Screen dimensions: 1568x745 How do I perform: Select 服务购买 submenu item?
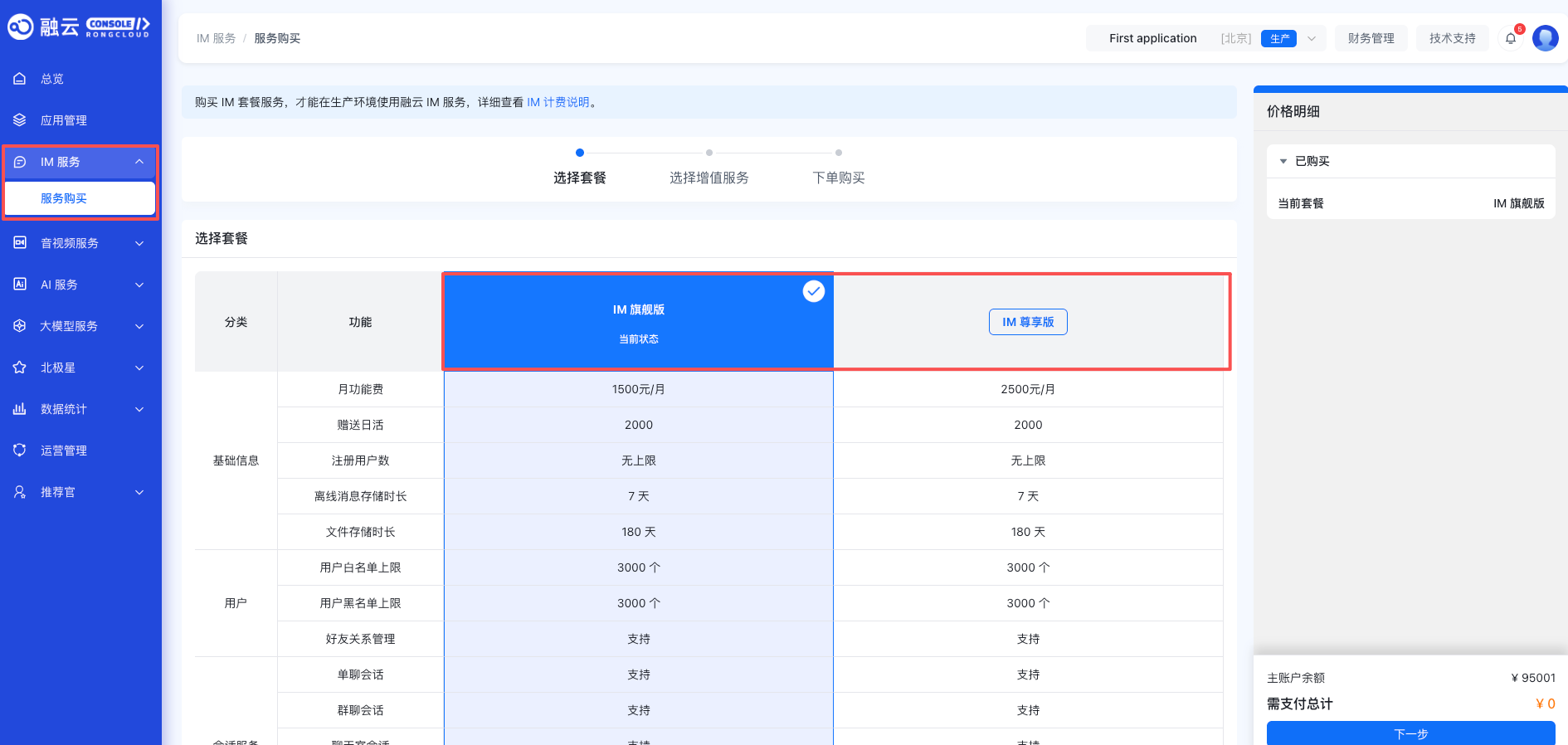click(80, 198)
